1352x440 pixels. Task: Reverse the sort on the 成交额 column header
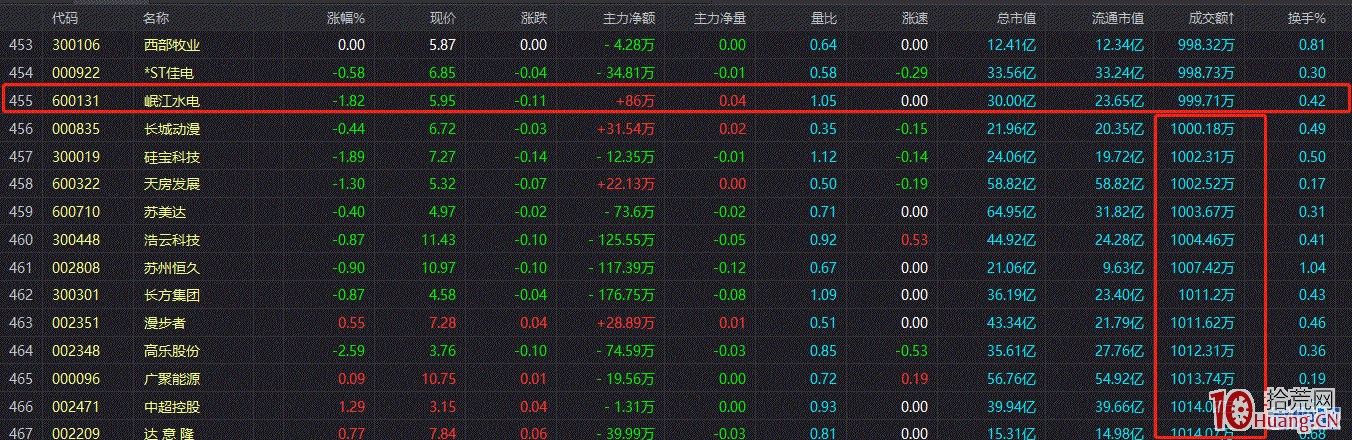1210,18
